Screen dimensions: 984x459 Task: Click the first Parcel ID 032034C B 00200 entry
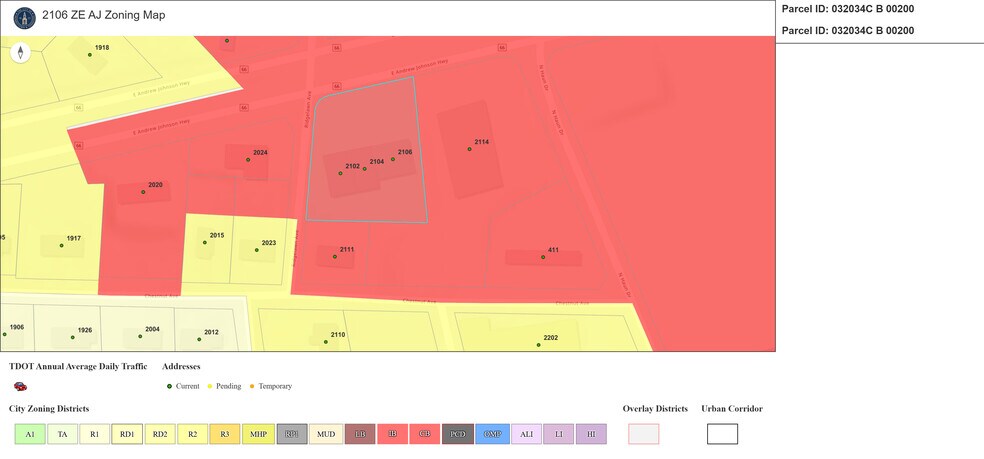(846, 9)
